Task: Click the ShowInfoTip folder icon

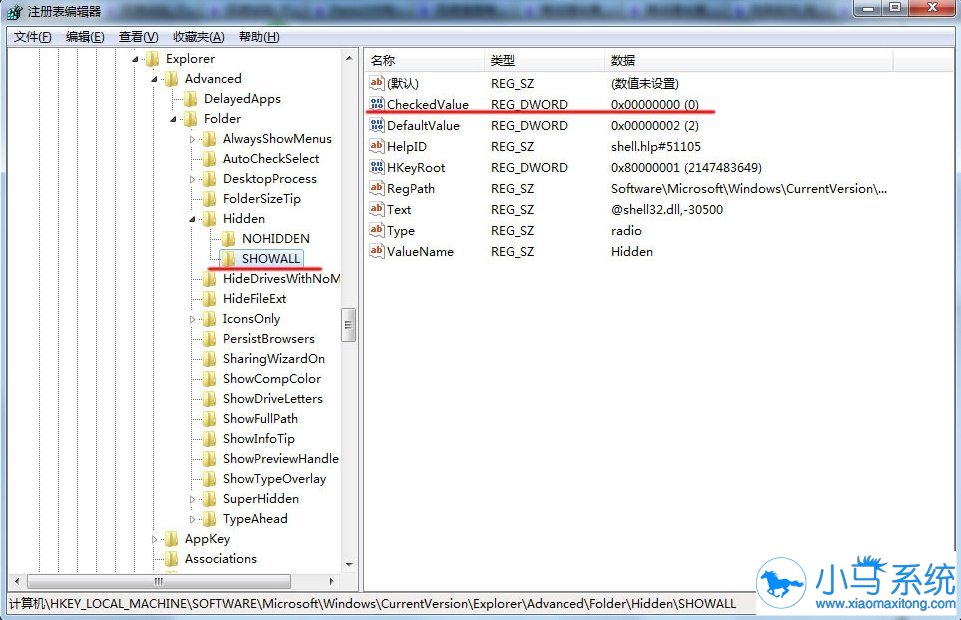Action: (x=210, y=439)
